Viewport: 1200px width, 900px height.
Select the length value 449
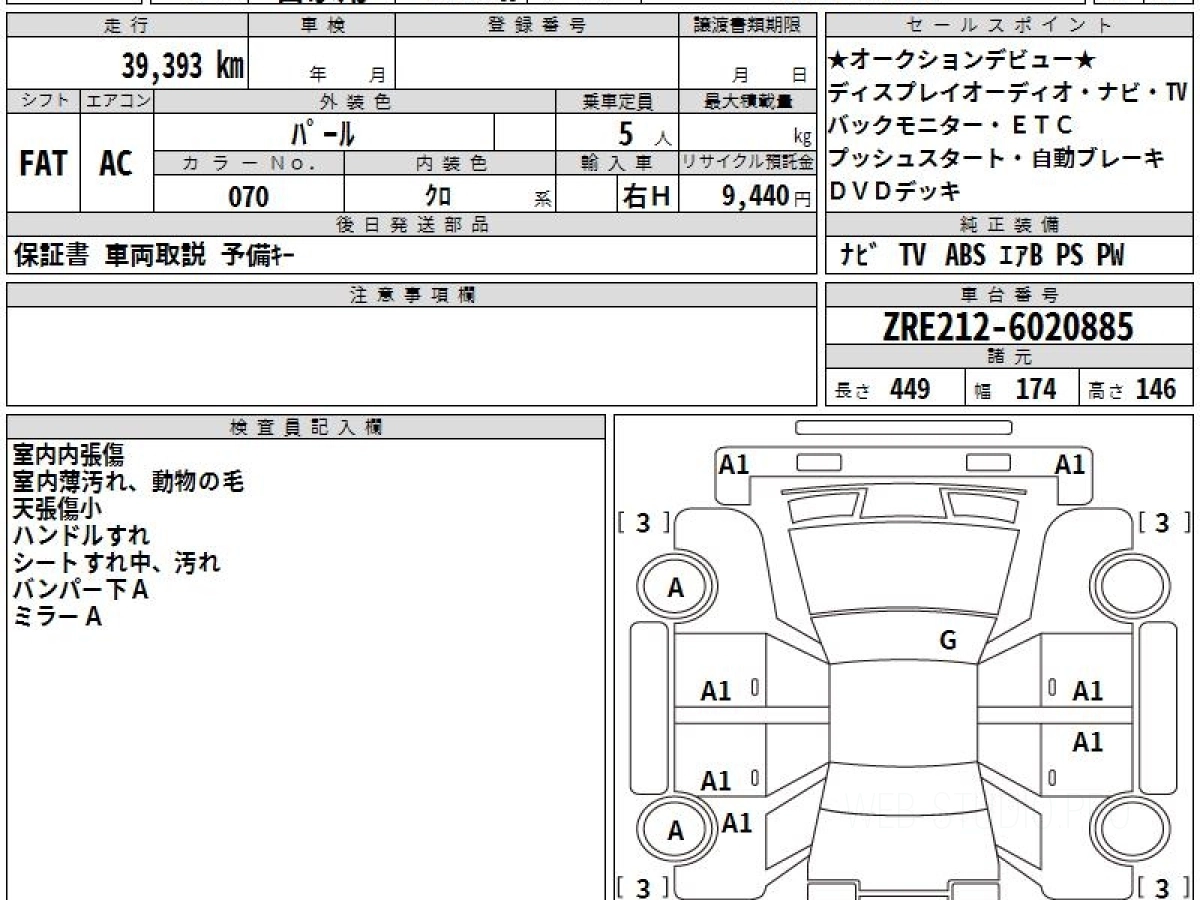[910, 388]
